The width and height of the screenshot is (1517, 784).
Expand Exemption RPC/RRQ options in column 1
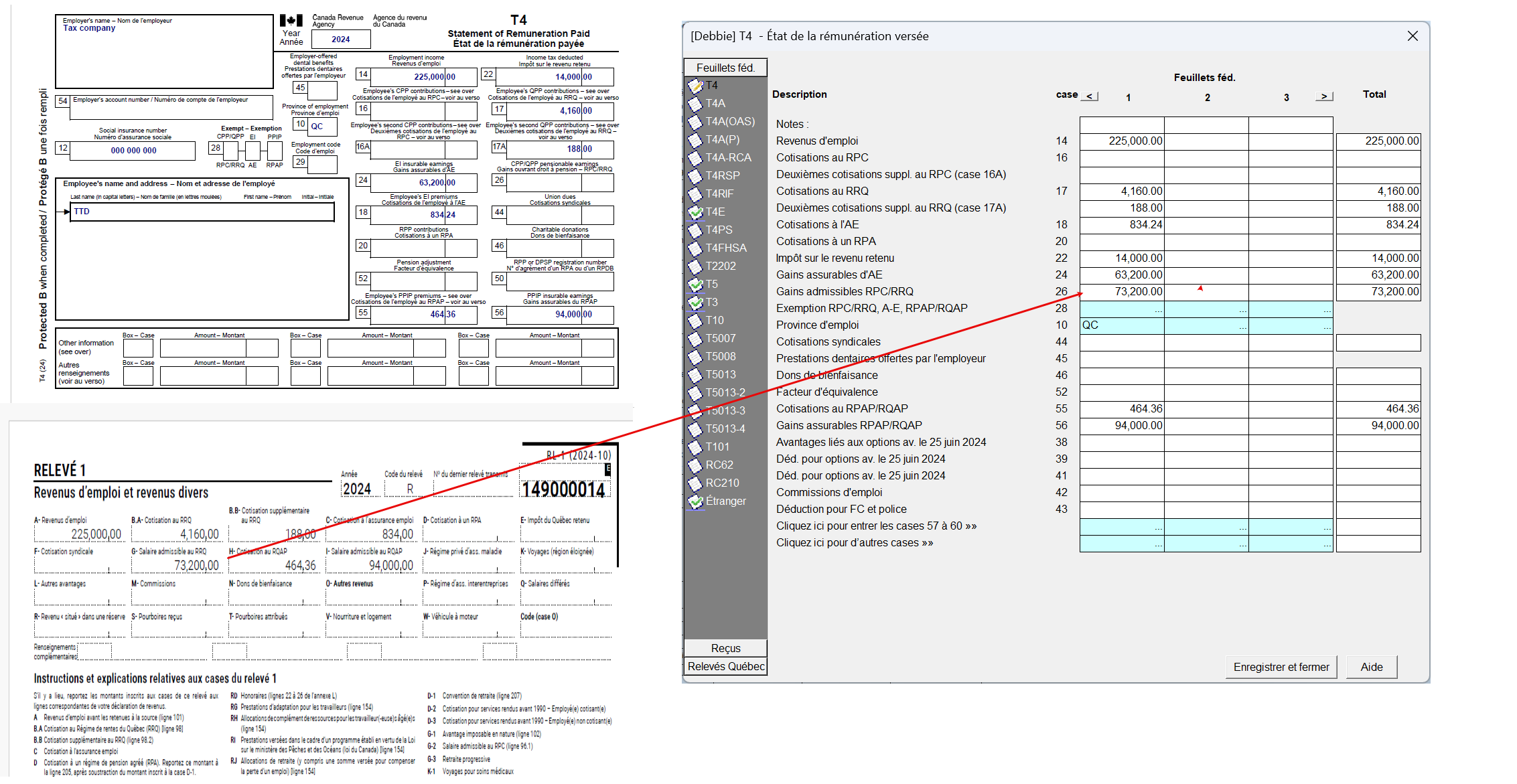tap(1122, 309)
